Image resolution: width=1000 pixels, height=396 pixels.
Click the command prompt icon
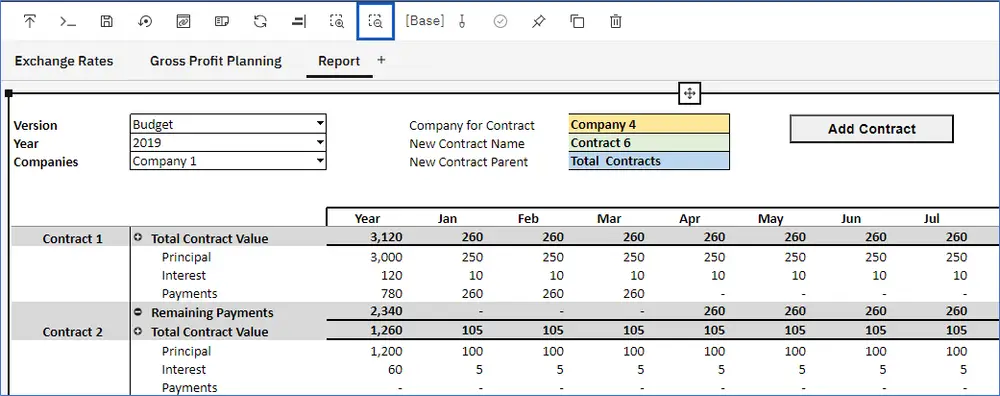point(68,21)
